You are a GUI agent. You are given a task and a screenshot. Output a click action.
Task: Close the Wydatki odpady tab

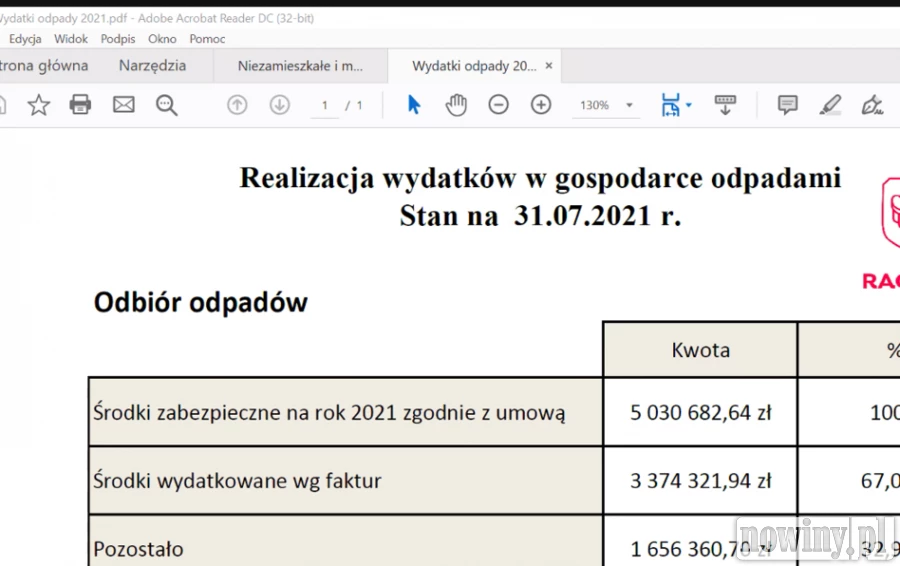[x=549, y=66]
